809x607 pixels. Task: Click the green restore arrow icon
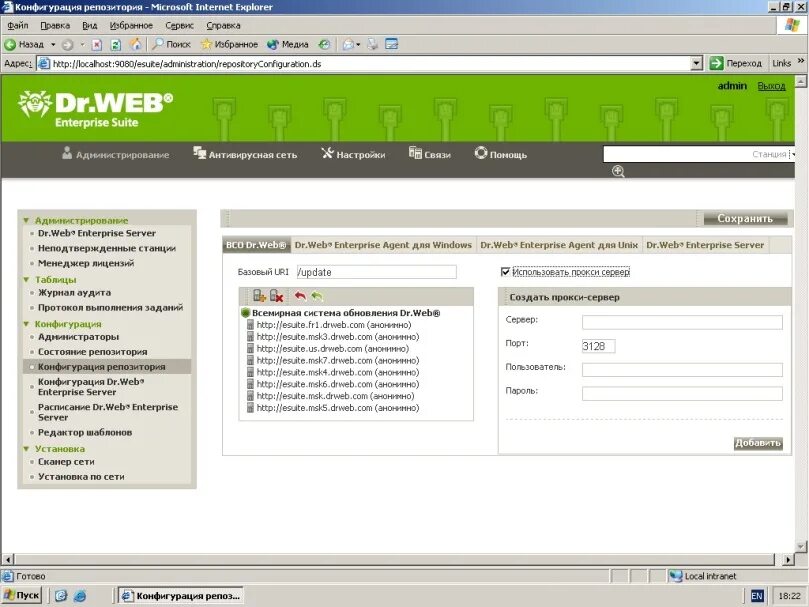317,296
